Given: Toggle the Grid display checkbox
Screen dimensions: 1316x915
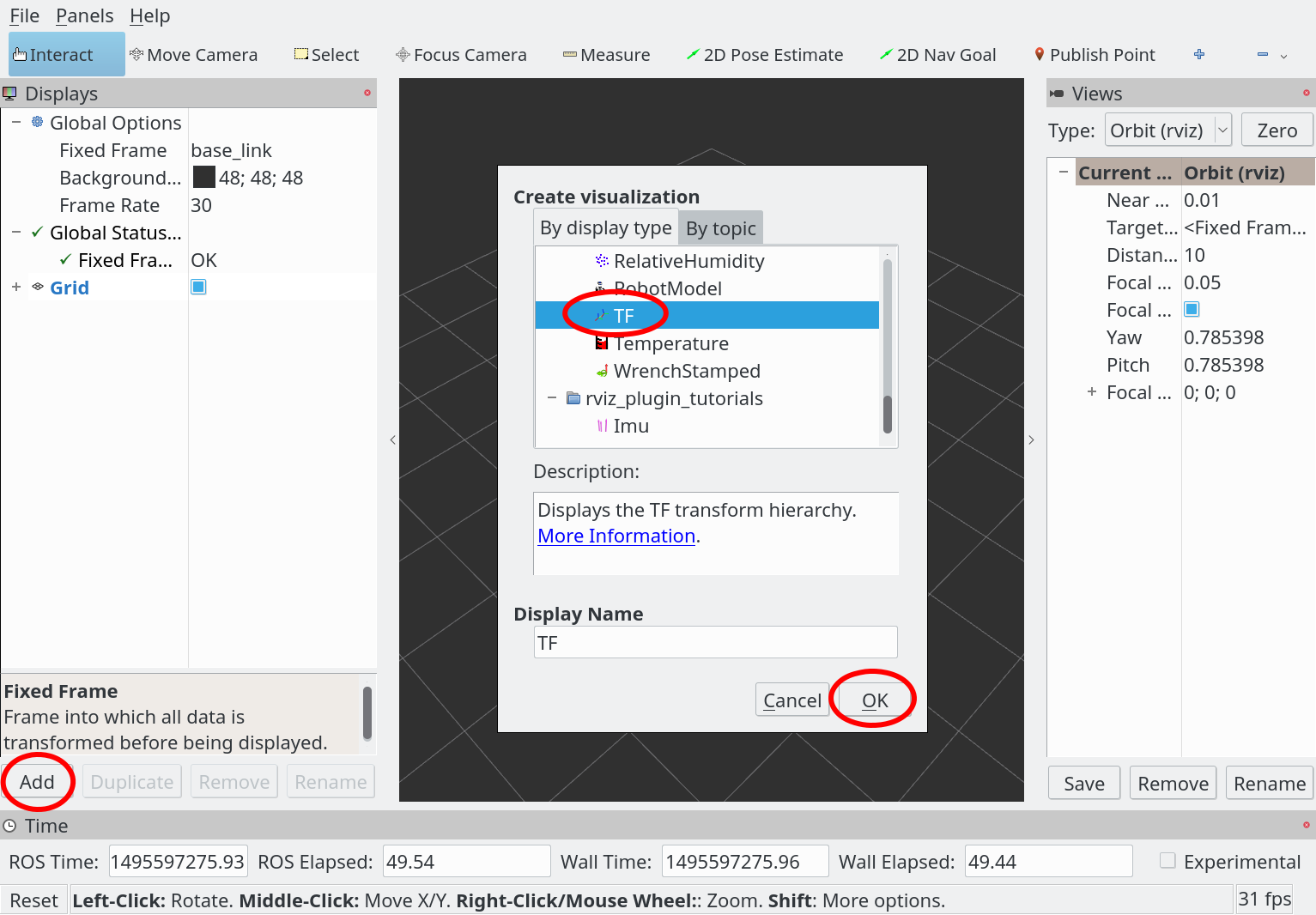Looking at the screenshot, I should 198,287.
